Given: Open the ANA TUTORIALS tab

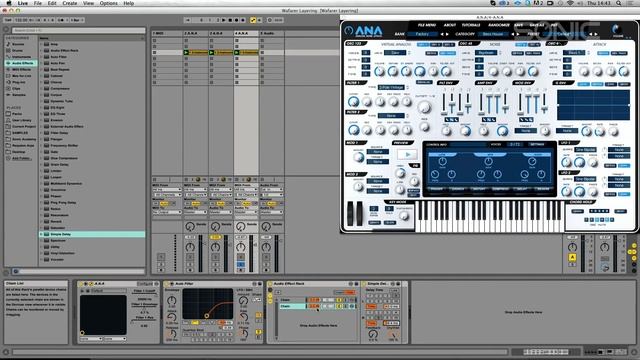Looking at the screenshot, I should 471,25.
